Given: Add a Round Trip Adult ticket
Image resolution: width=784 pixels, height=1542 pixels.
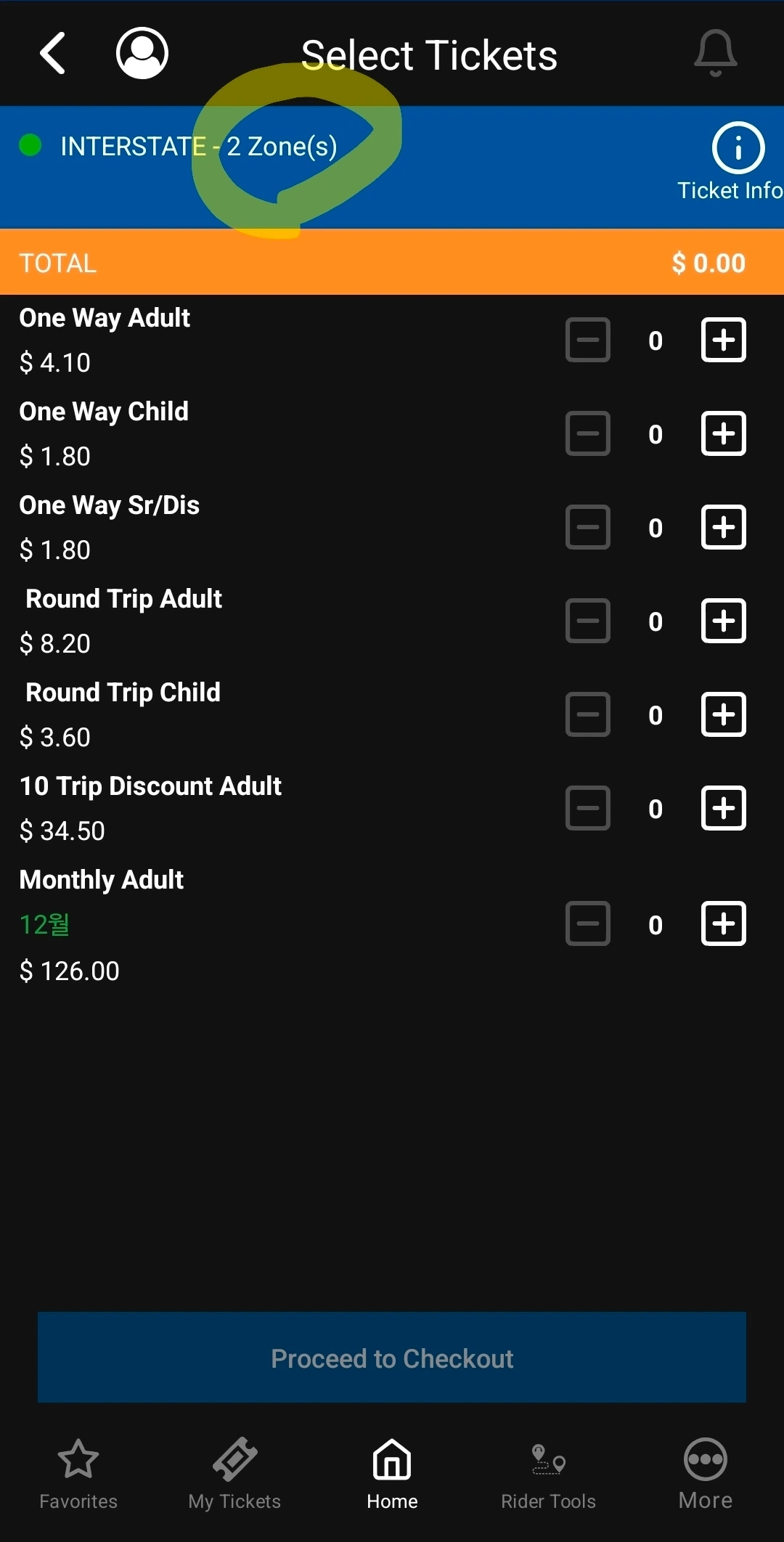Looking at the screenshot, I should pos(724,621).
